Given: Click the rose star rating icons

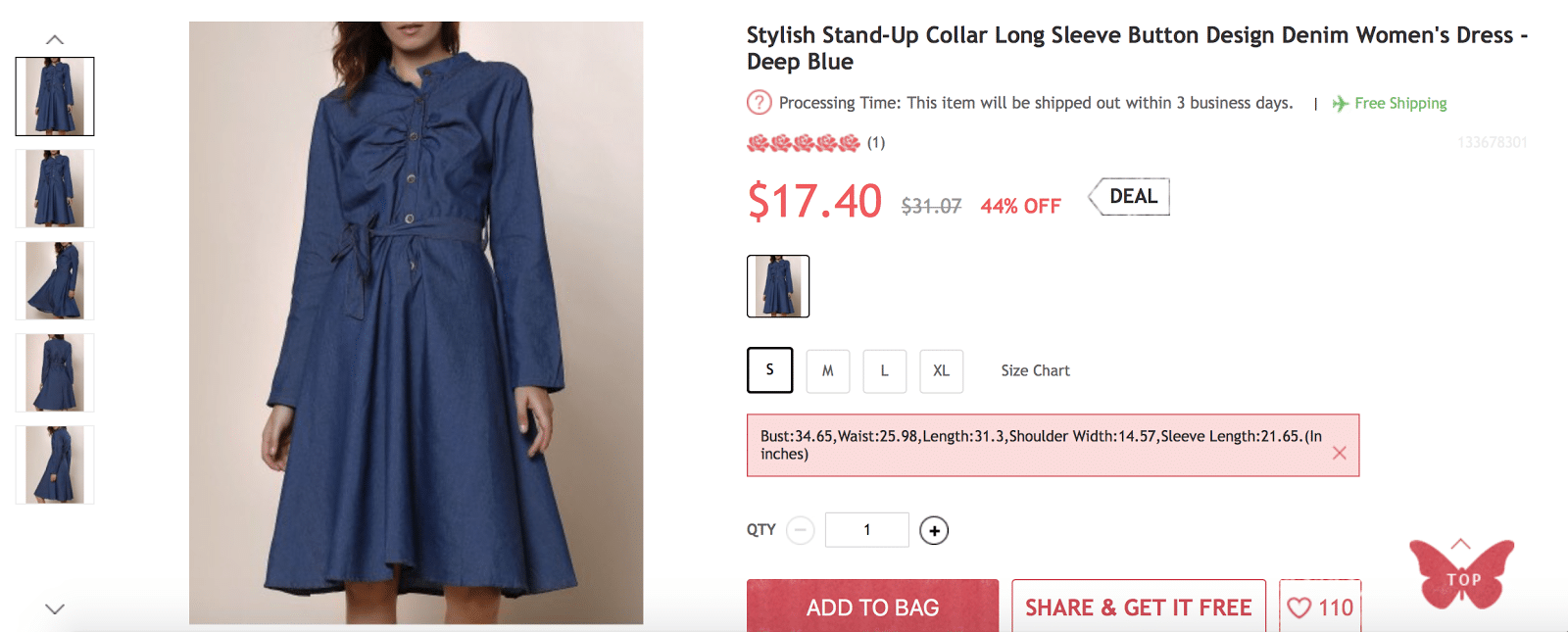Looking at the screenshot, I should (x=803, y=143).
